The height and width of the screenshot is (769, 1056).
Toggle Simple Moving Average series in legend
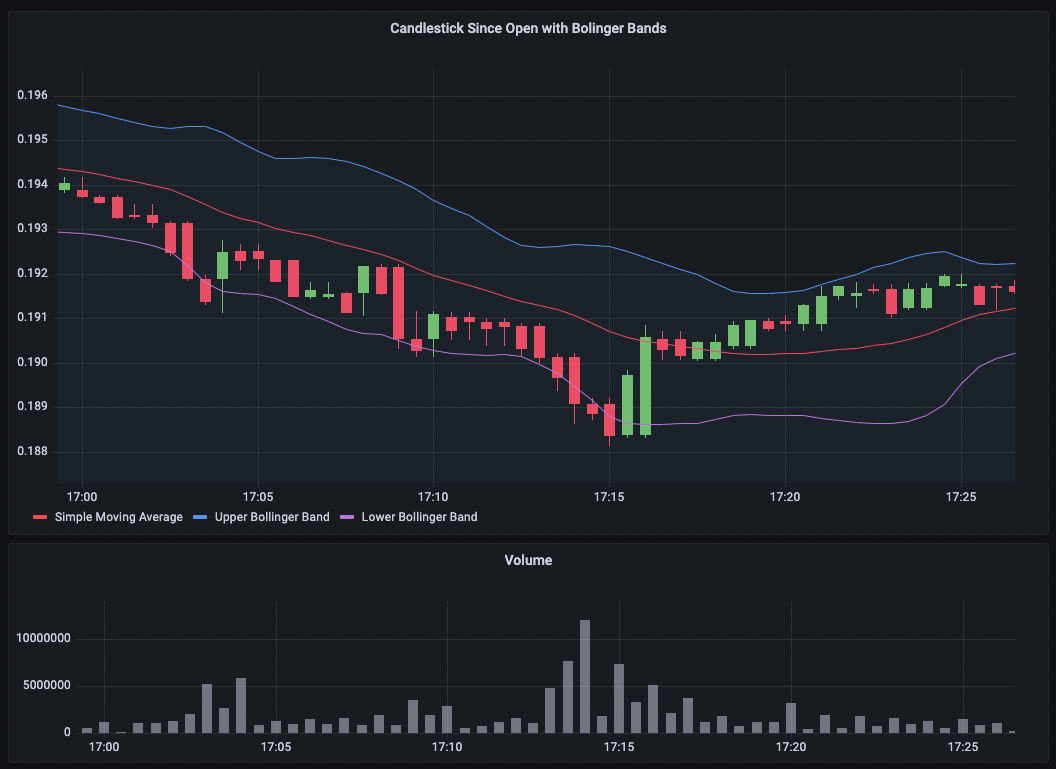click(x=118, y=517)
